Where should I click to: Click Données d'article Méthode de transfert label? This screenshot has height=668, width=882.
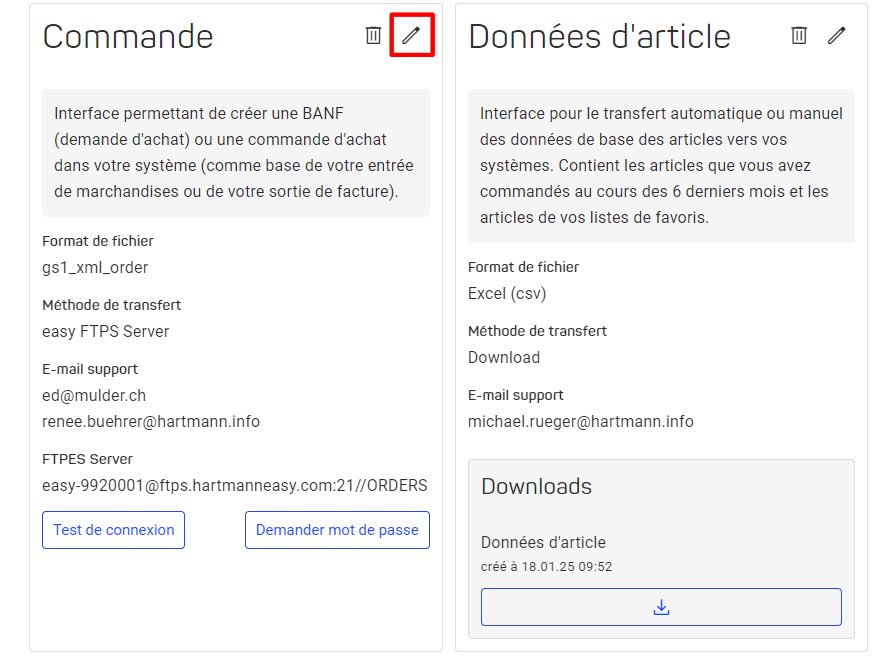click(537, 331)
